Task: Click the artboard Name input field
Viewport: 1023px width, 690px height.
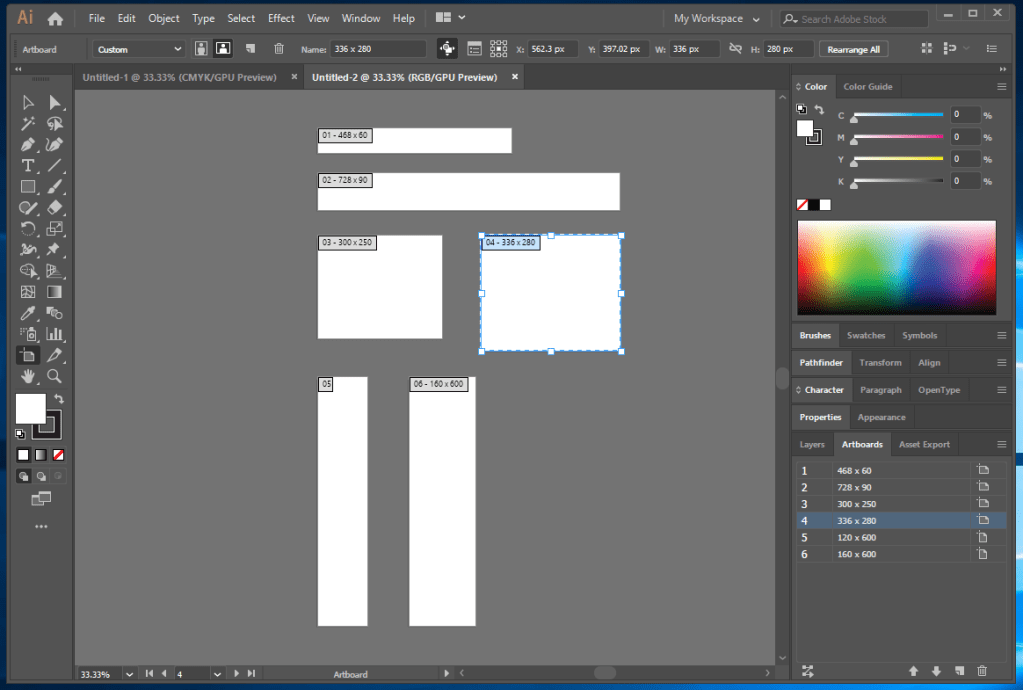Action: pyautogui.click(x=378, y=49)
